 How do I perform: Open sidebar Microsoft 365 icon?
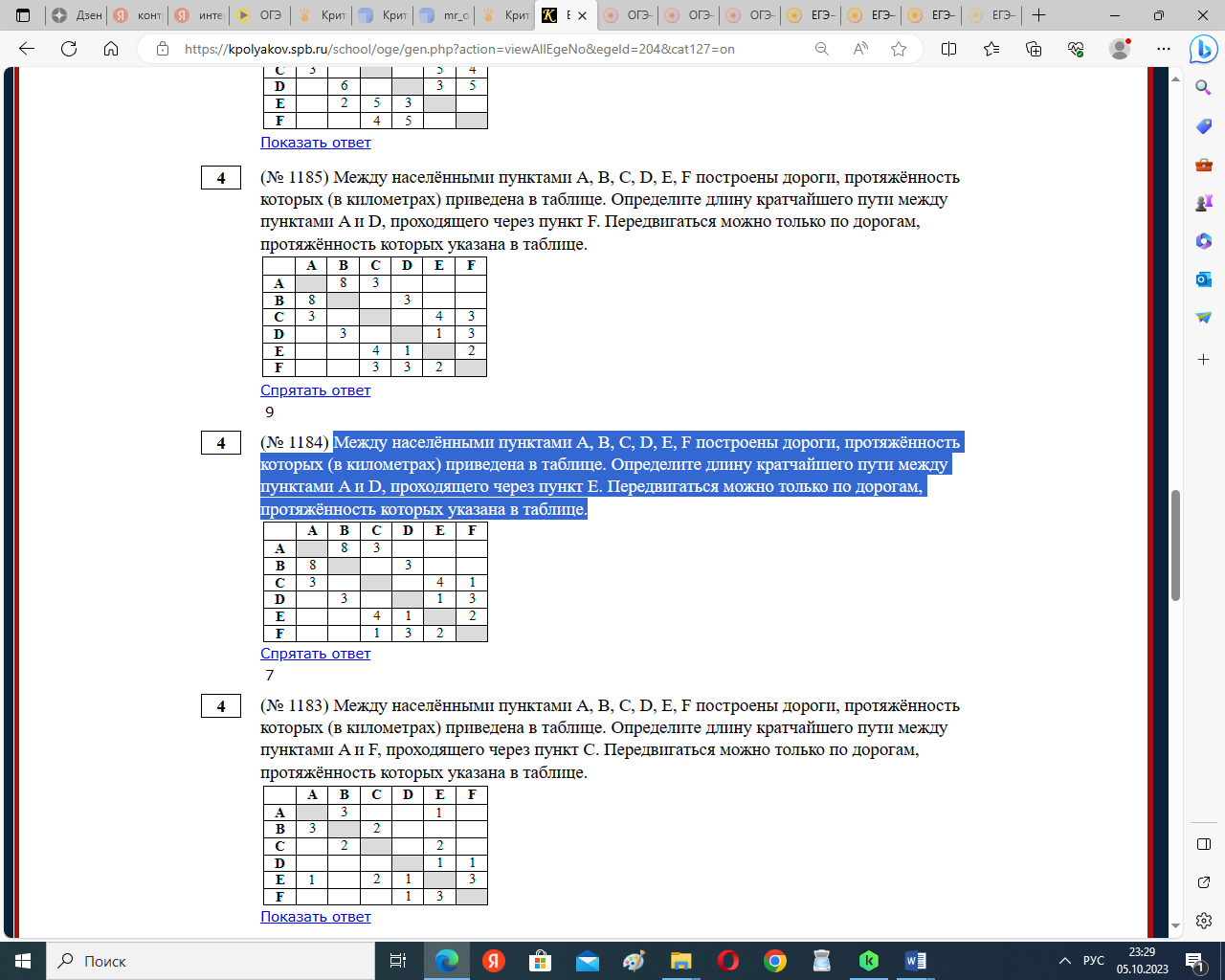[1204, 241]
